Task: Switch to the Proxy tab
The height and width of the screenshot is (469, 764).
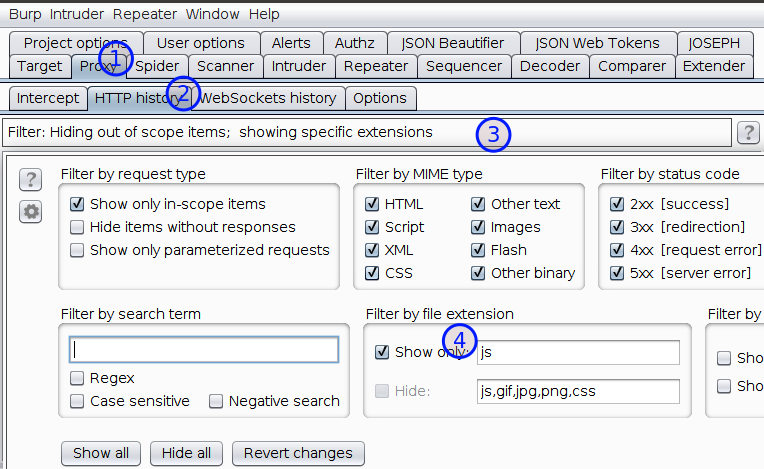Action: click(x=98, y=66)
